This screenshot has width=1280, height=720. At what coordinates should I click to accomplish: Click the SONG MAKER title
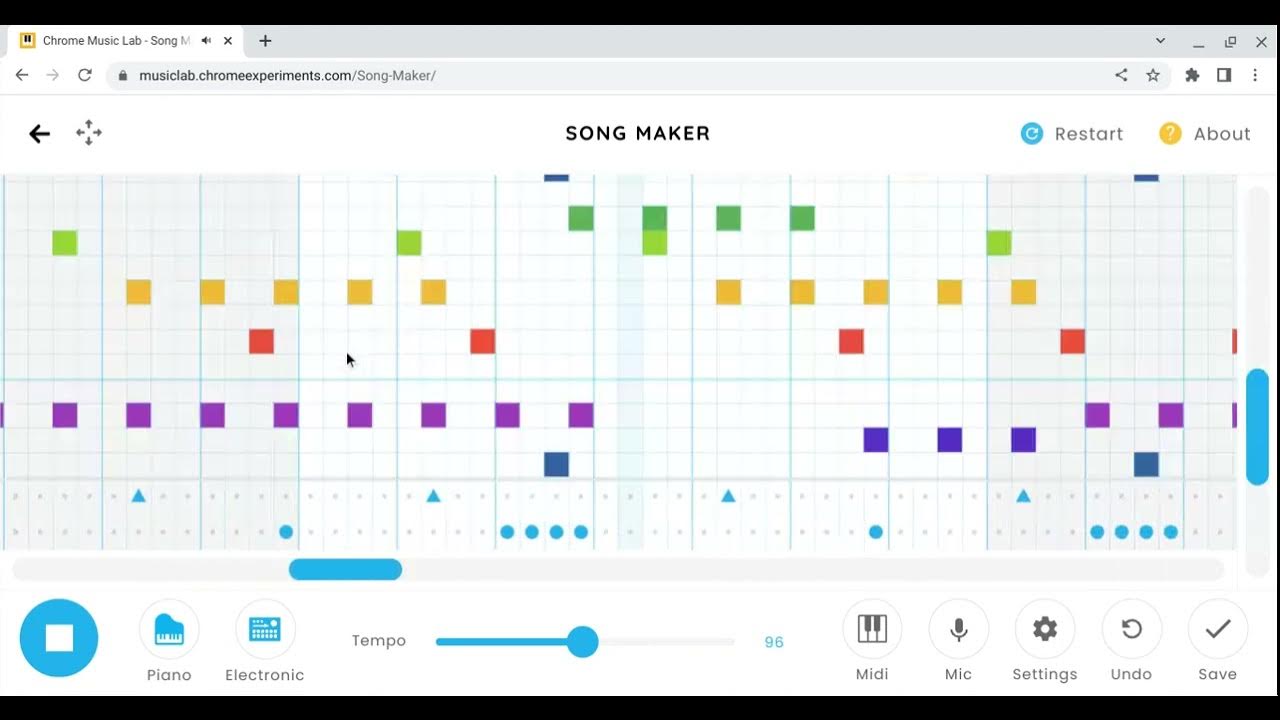(x=638, y=134)
